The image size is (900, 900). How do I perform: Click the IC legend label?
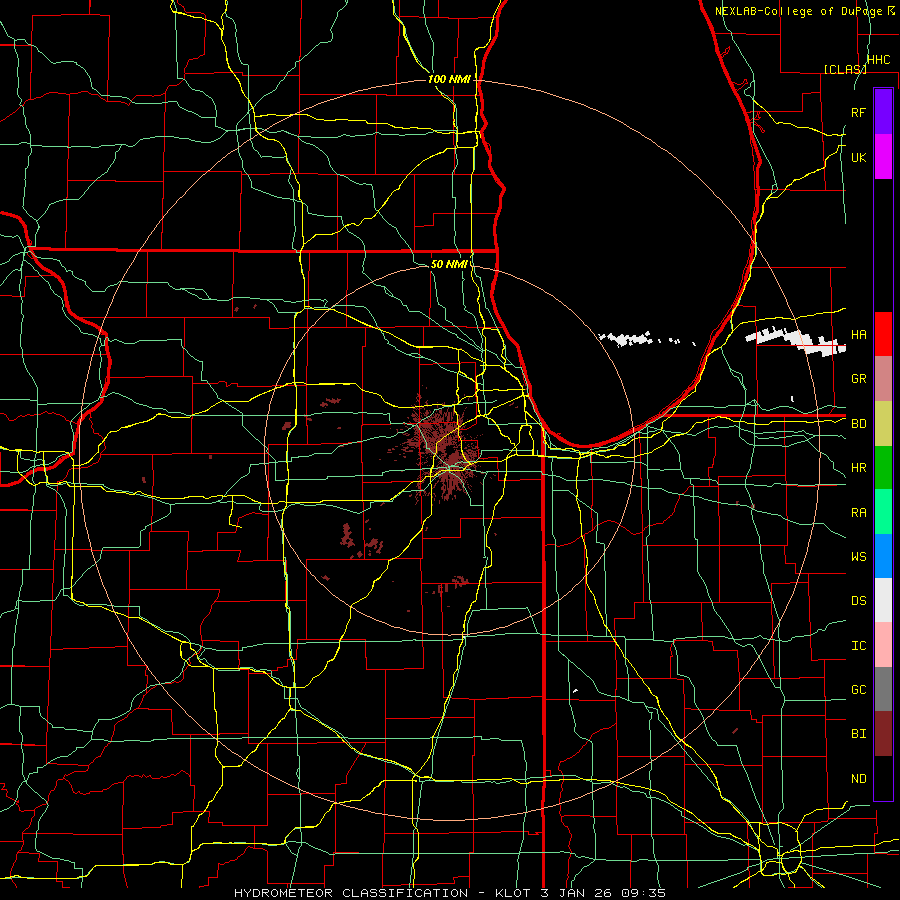coord(858,646)
